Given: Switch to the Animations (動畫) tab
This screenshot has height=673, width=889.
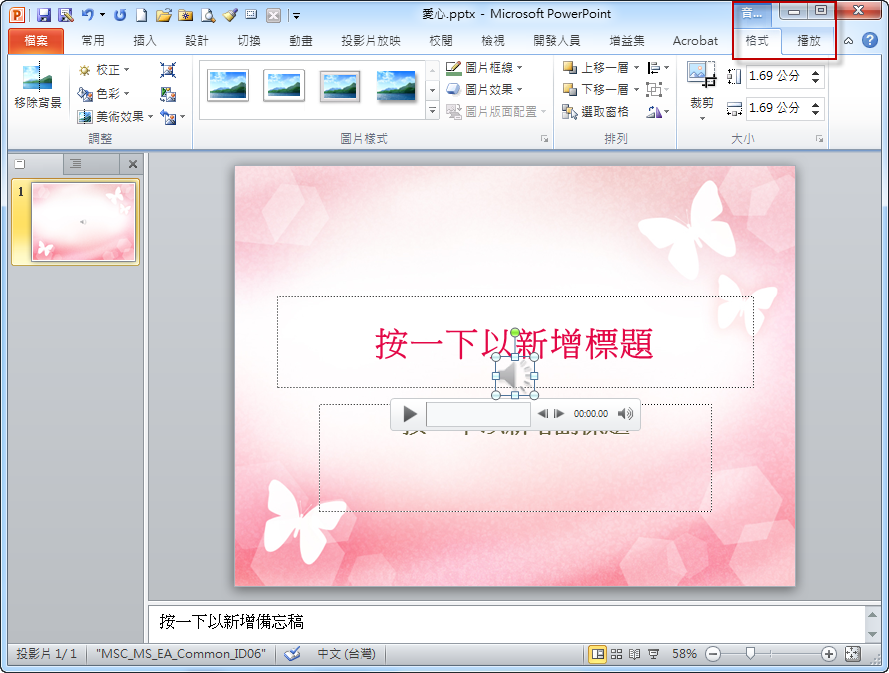Looking at the screenshot, I should pos(300,40).
